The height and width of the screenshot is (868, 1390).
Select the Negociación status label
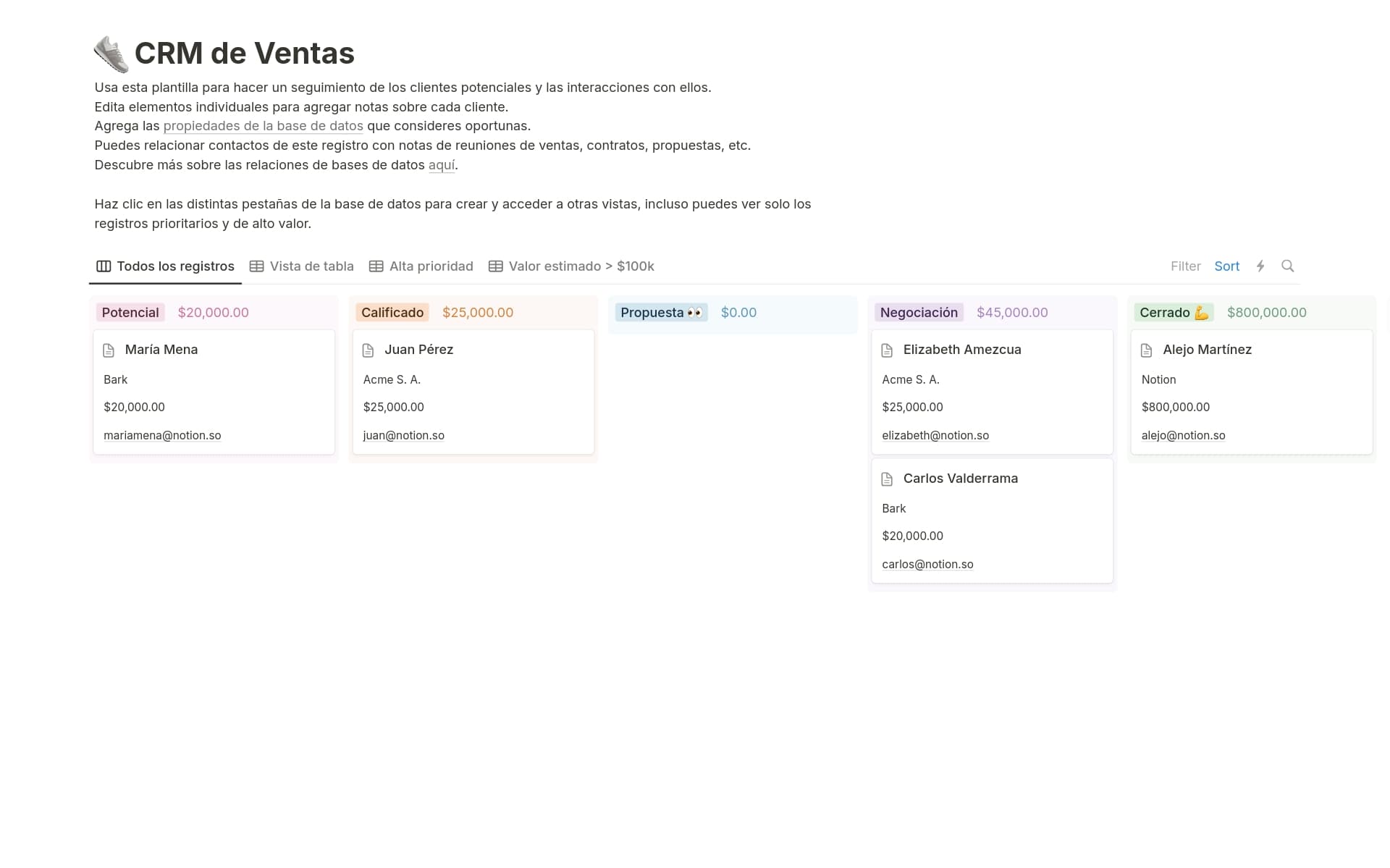click(919, 312)
